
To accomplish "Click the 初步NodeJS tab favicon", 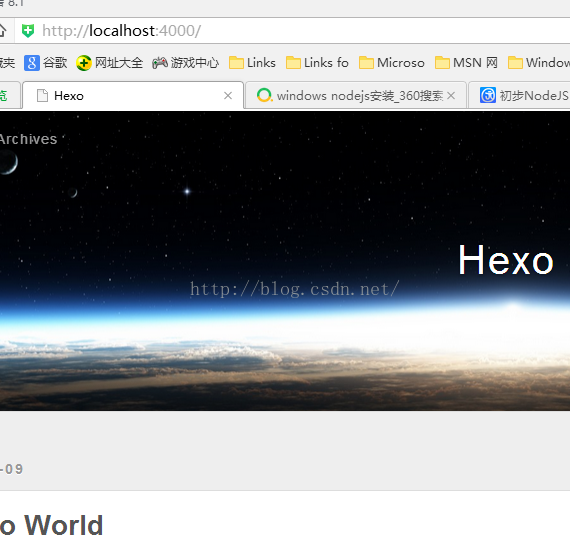I will (487, 96).
